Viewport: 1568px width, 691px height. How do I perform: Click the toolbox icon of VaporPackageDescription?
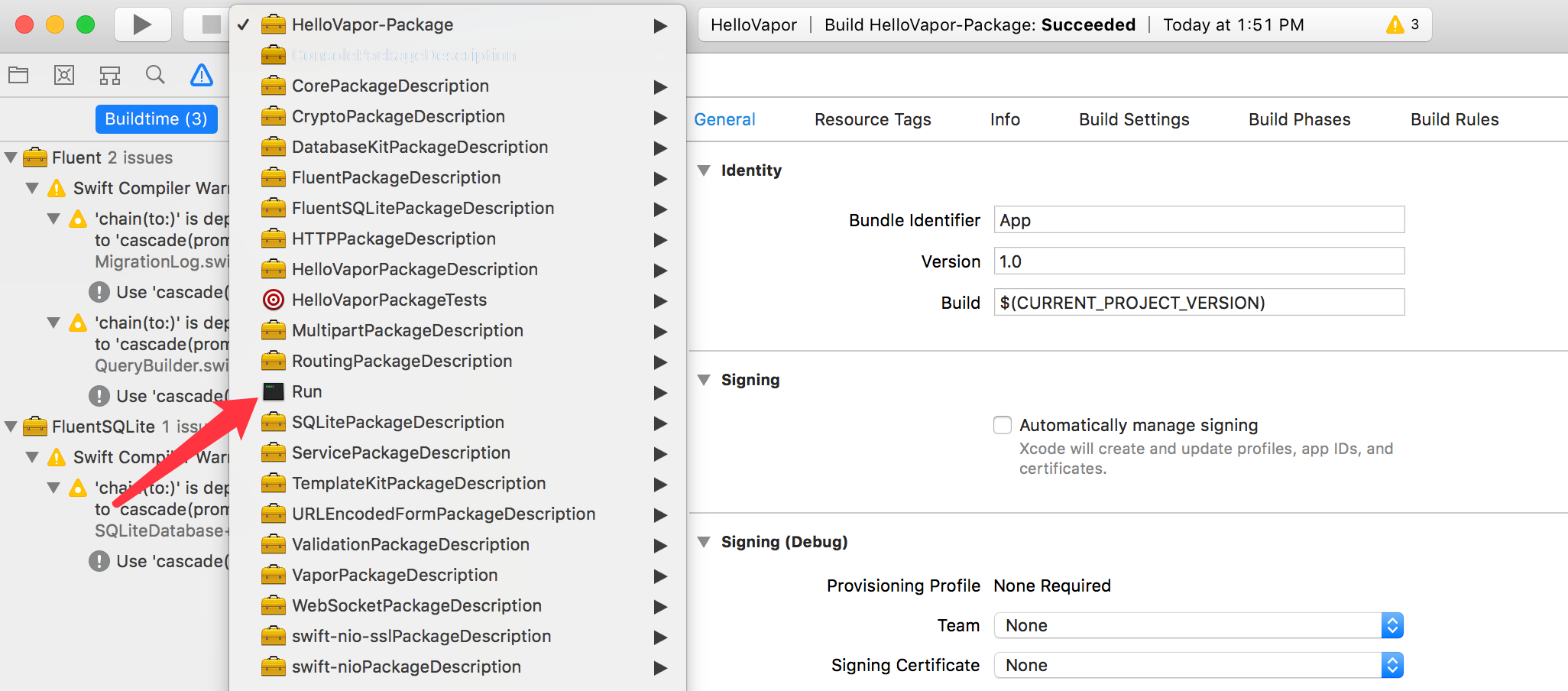point(274,575)
